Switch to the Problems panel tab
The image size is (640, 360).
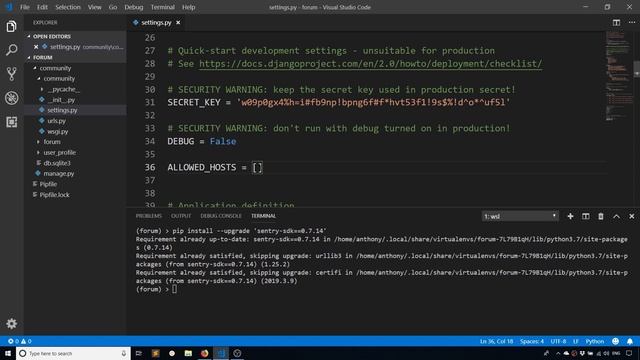tap(149, 216)
